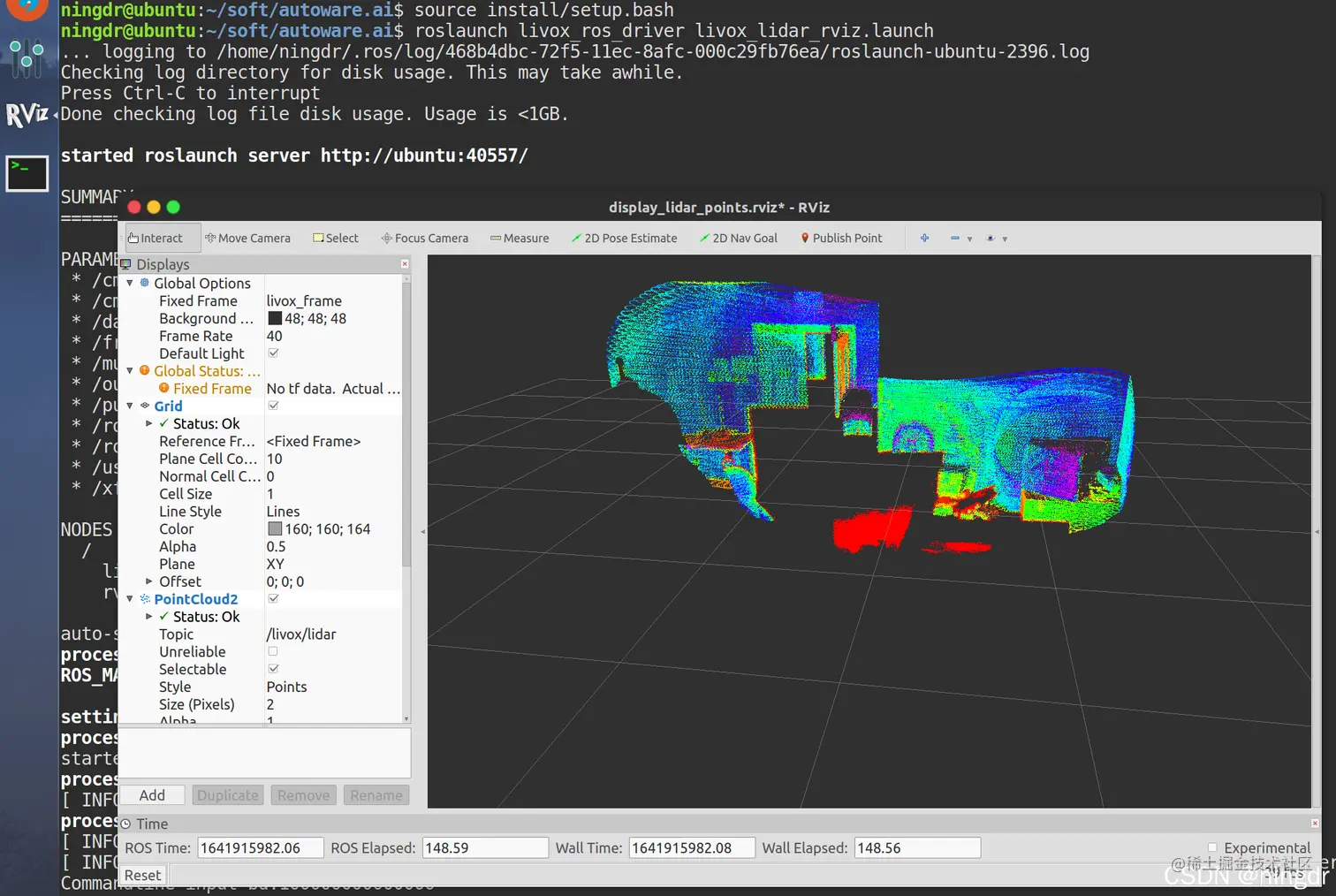Screen dimensions: 1336x896
Task: Choose the Focus Camera tool
Action: 425,238
